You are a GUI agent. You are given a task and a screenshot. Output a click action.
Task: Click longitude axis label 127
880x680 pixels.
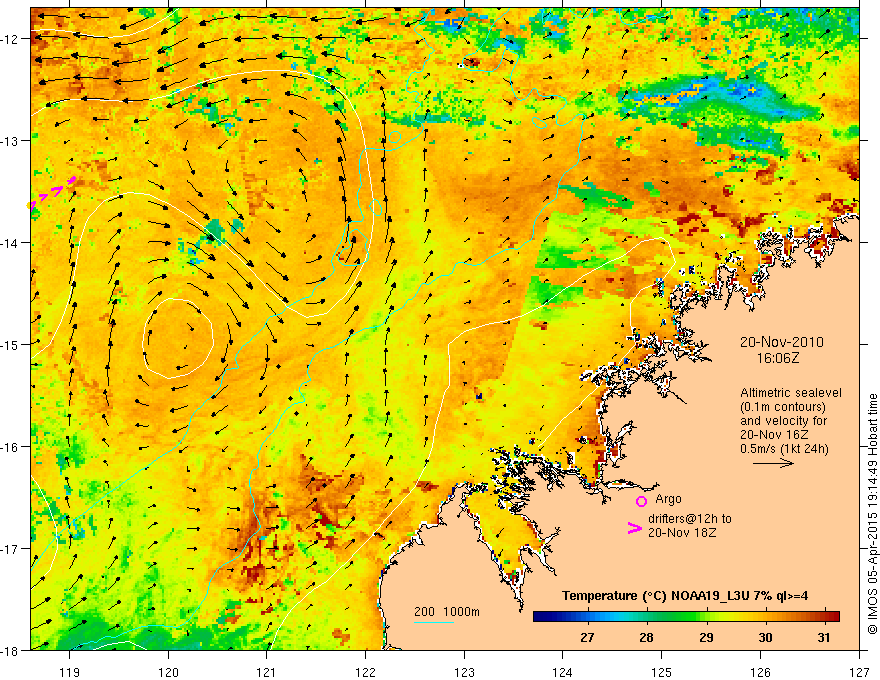tap(859, 672)
